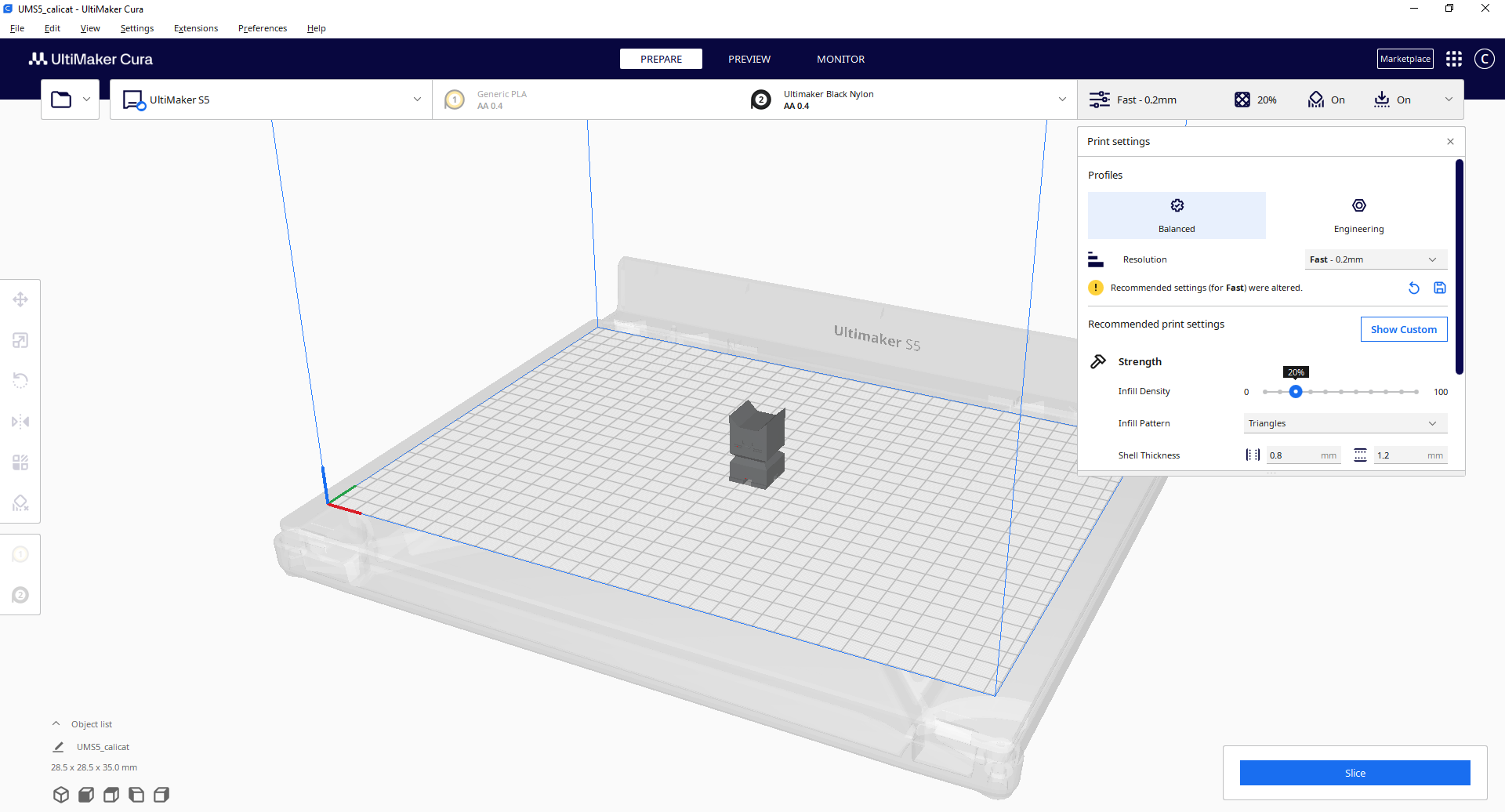Expand the material configuration dropdown
The height and width of the screenshot is (812, 1505).
1062,100
